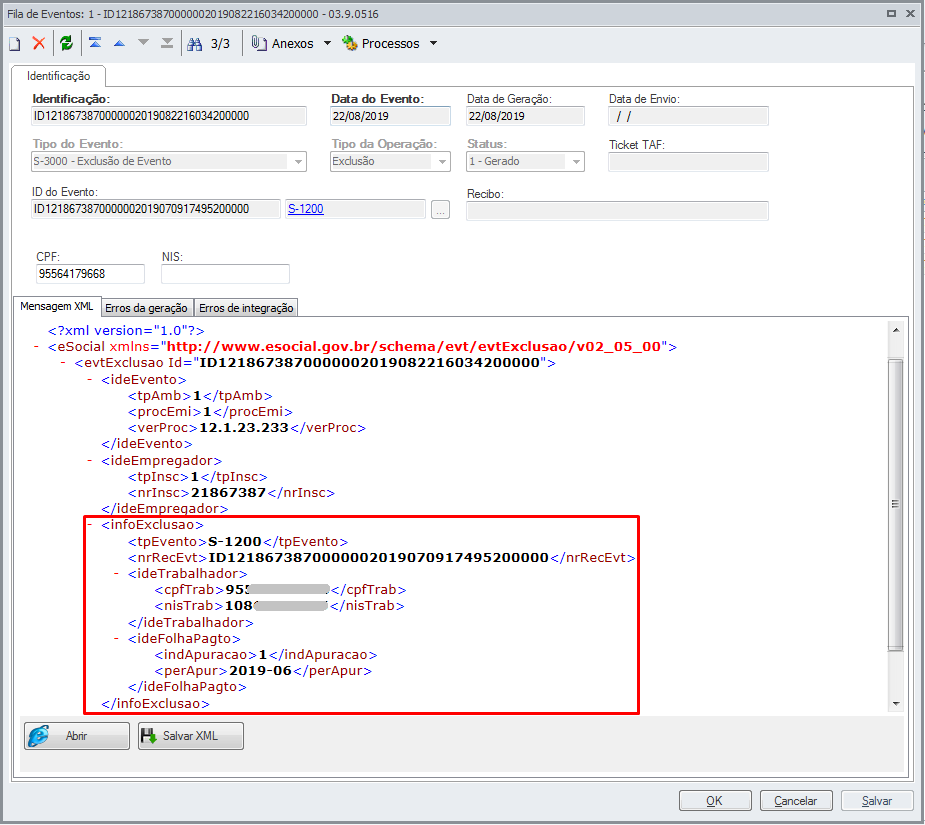This screenshot has height=825, width=925.
Task: Switch to Erros de integração tab
Action: [246, 307]
